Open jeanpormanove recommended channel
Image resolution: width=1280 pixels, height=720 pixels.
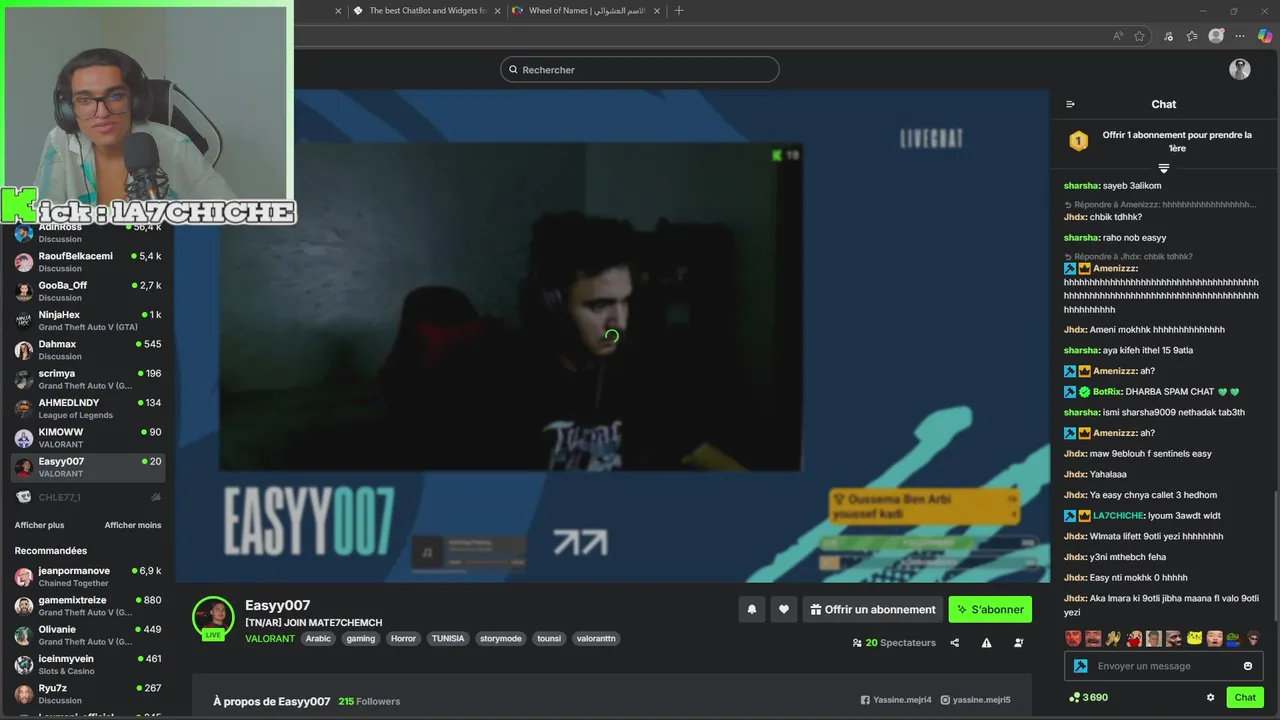point(88,576)
